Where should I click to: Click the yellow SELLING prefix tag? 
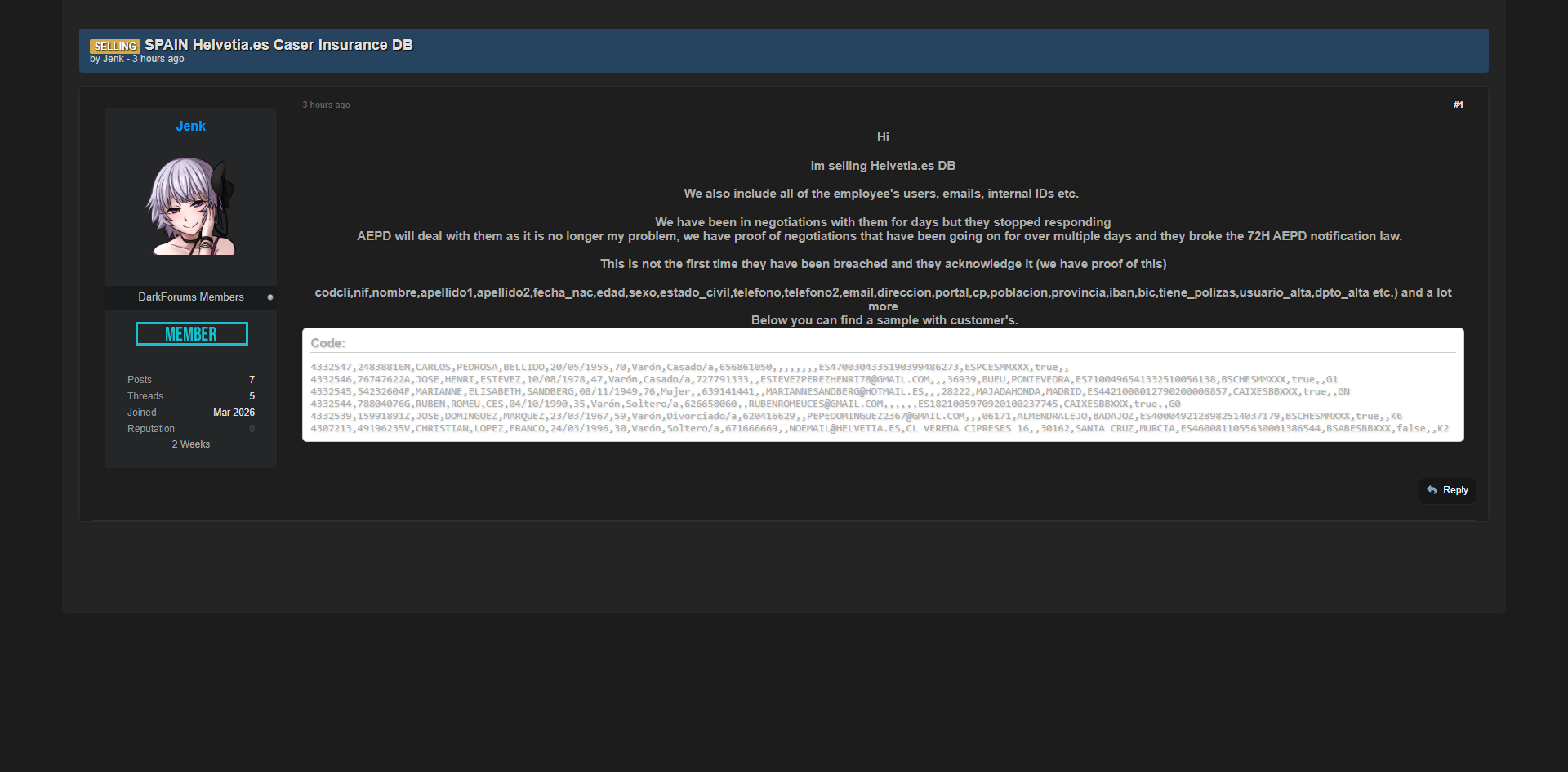115,47
